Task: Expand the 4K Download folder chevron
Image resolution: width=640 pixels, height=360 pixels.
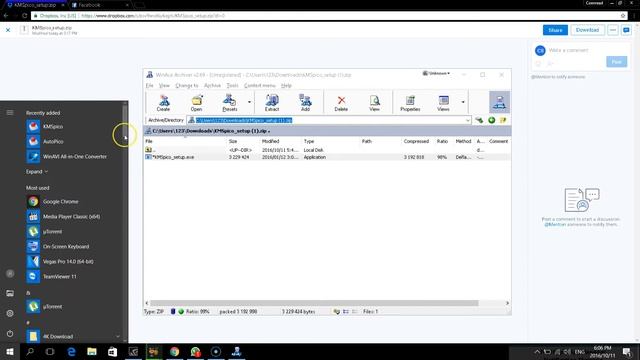Action: point(118,336)
